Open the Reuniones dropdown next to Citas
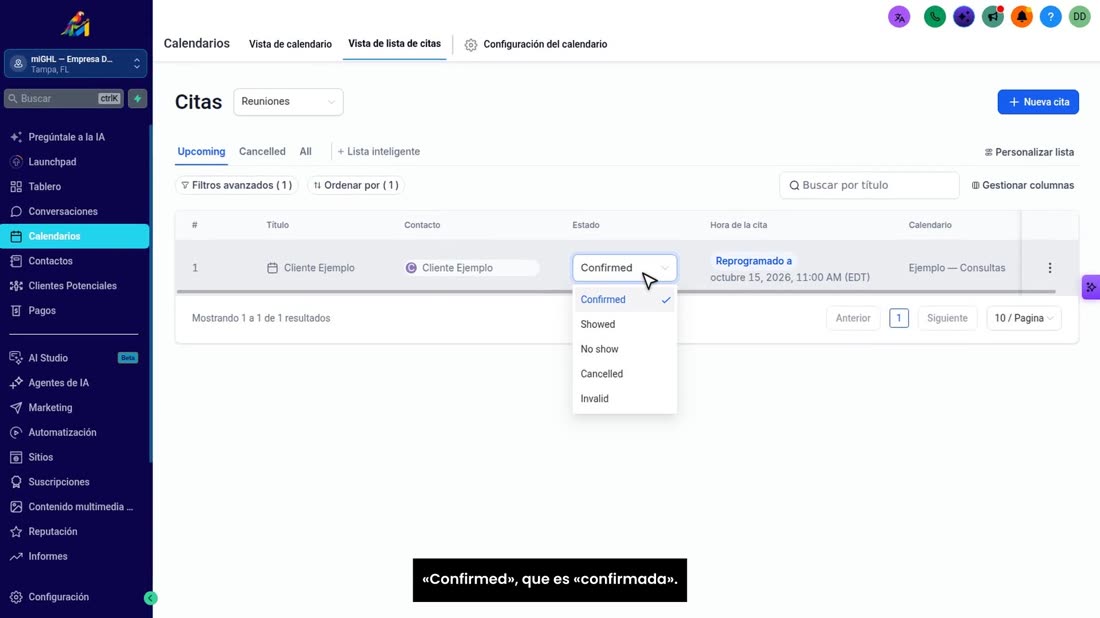 click(288, 102)
